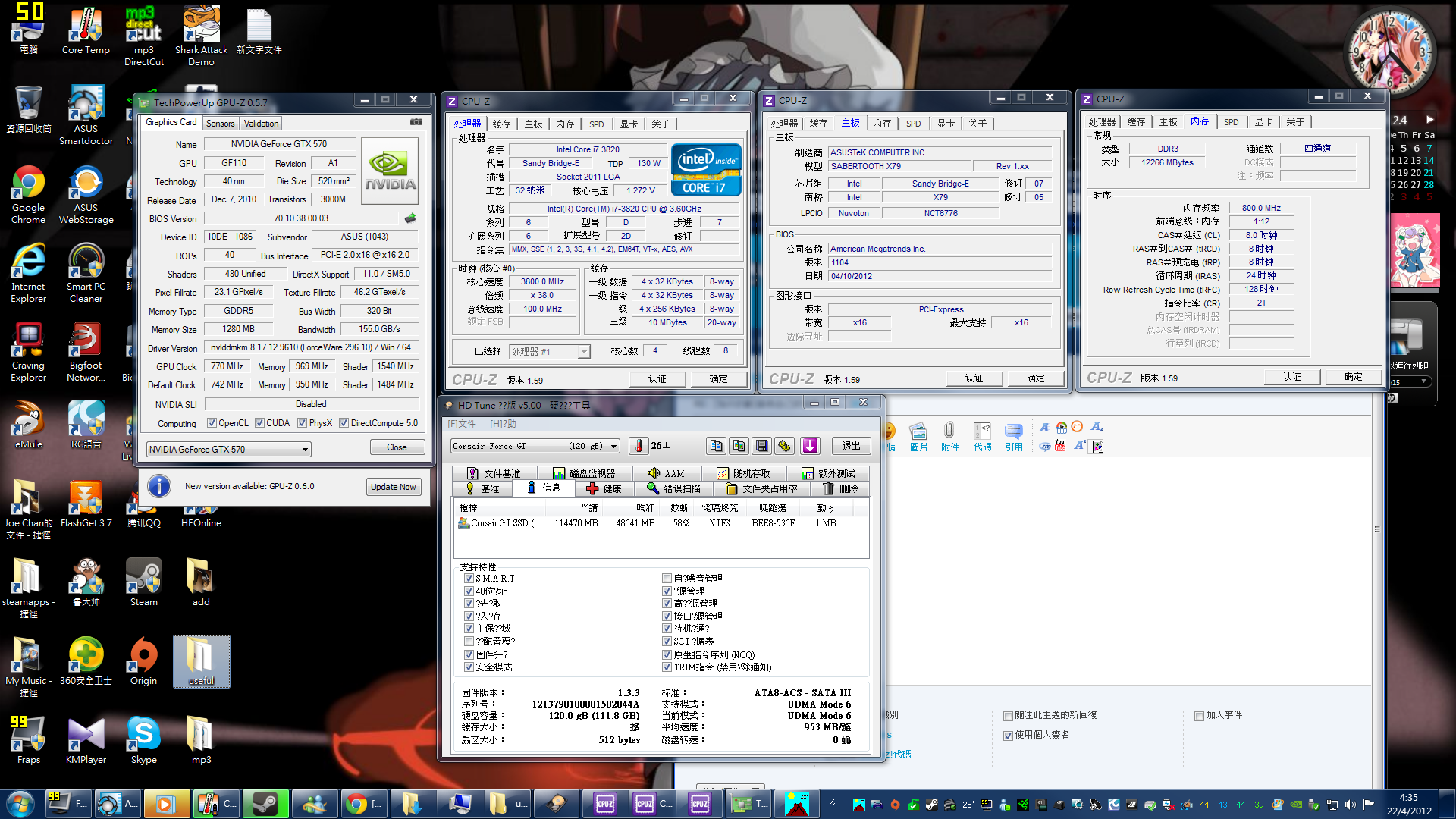This screenshot has width=1456, height=819.
Task: Click the copy screenshot to clipboard icon in HD Tune
Action: [739, 446]
